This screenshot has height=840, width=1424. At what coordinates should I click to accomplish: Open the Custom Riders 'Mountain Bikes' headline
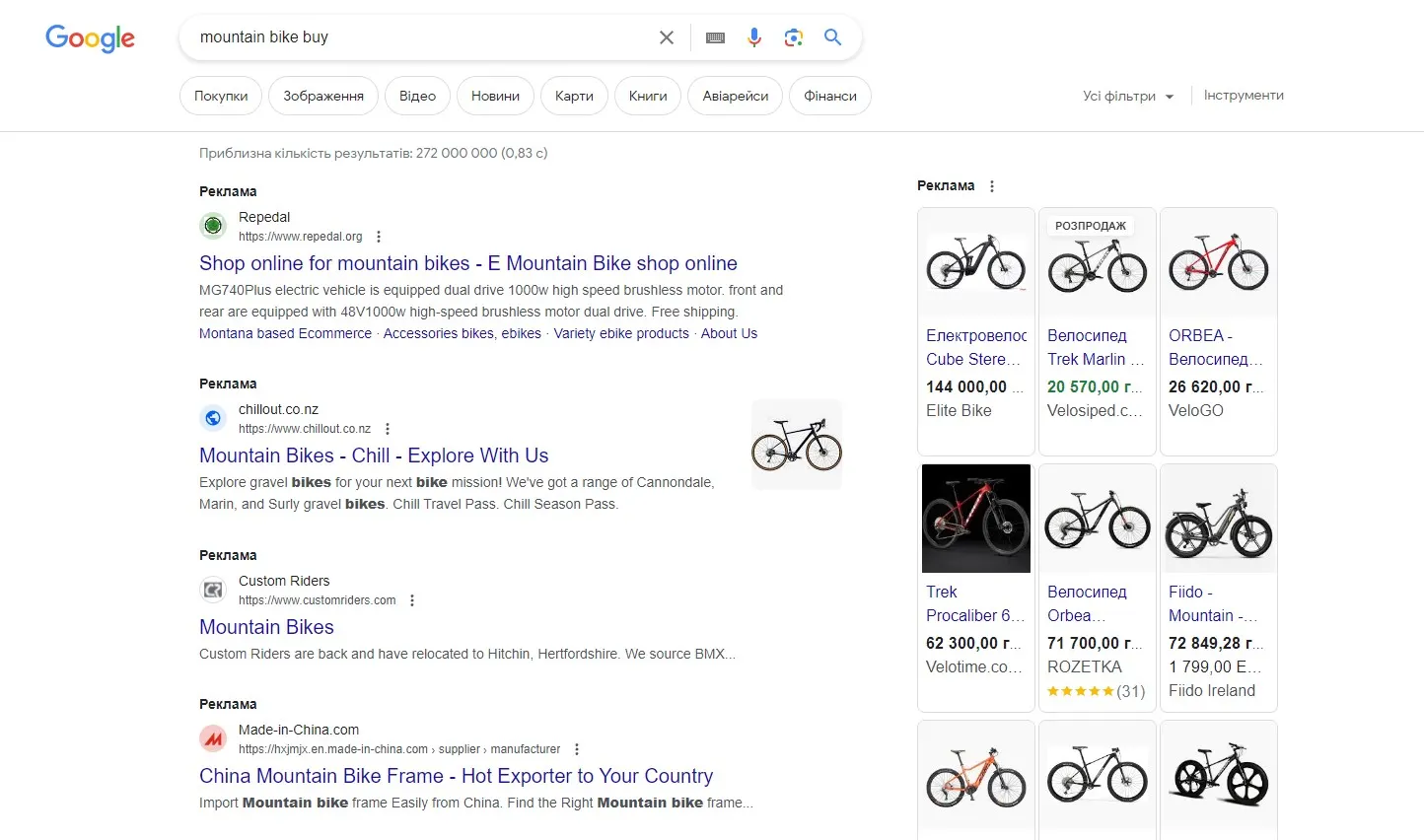coord(266,627)
